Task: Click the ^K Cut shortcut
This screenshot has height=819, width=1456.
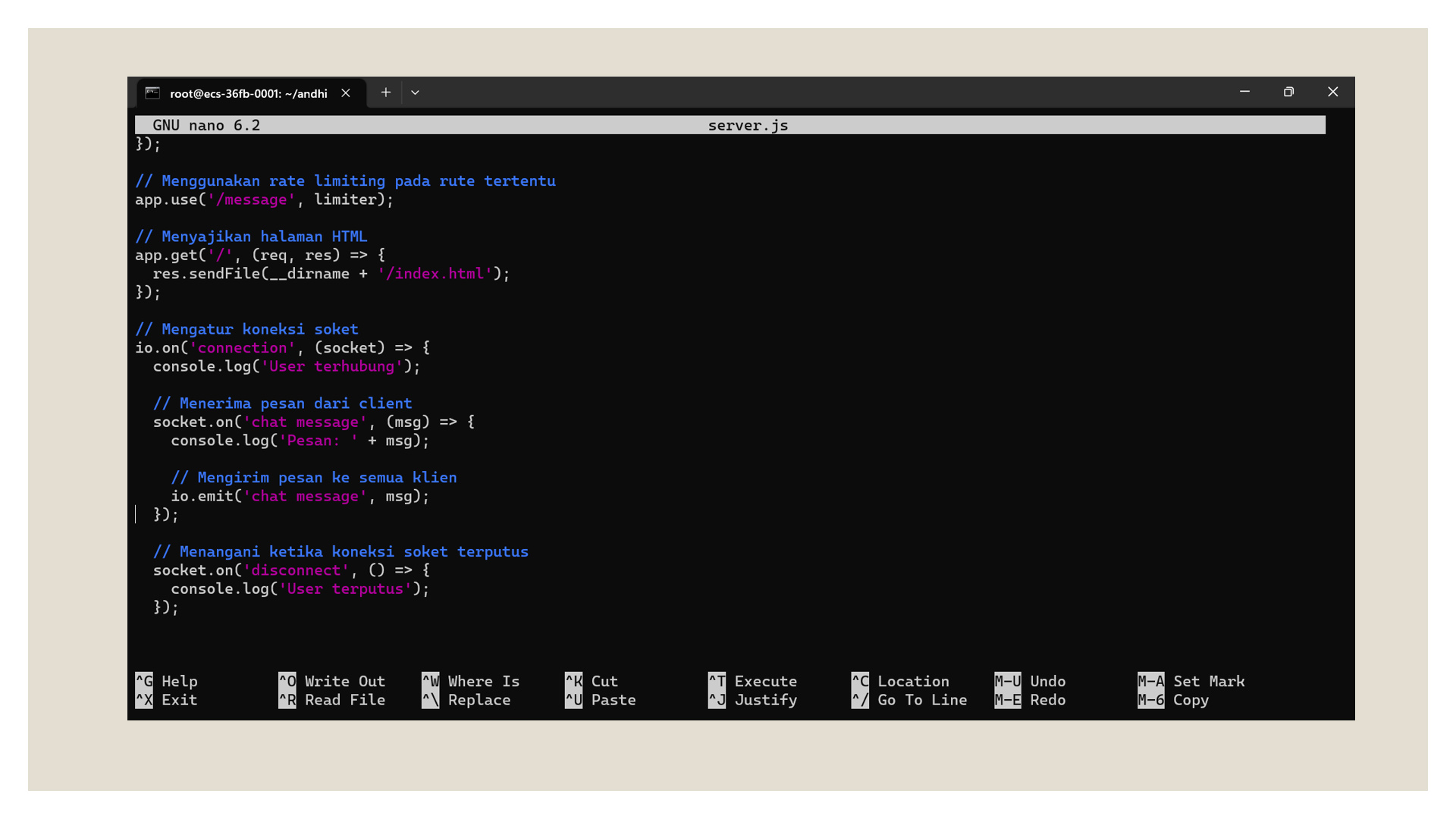Action: [591, 681]
